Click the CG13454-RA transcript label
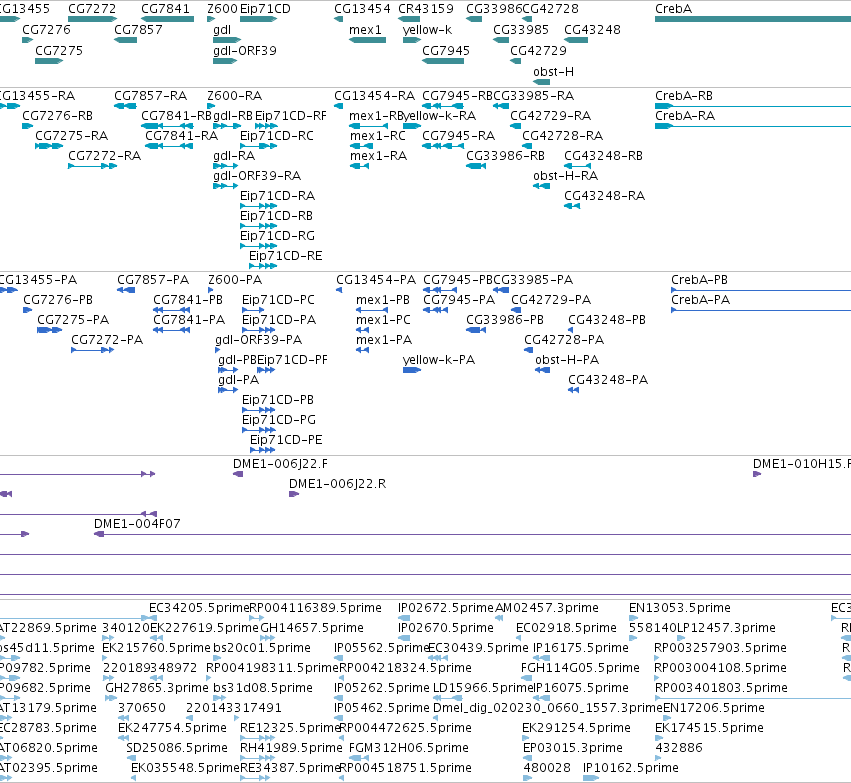The image size is (851, 783). click(x=374, y=96)
